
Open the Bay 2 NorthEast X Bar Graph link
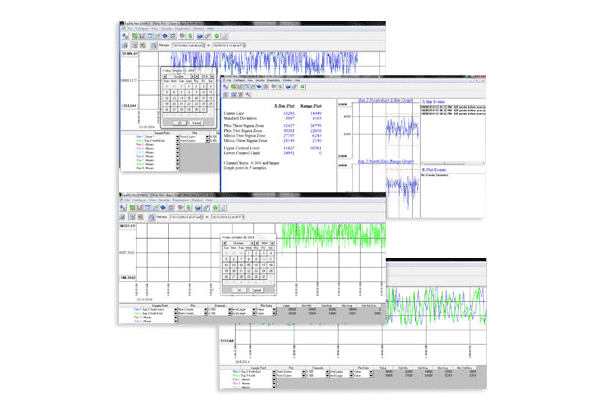click(385, 101)
